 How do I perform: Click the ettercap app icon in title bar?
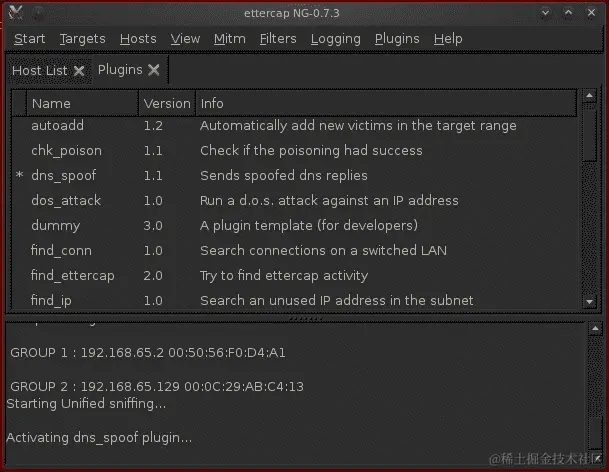[16, 12]
